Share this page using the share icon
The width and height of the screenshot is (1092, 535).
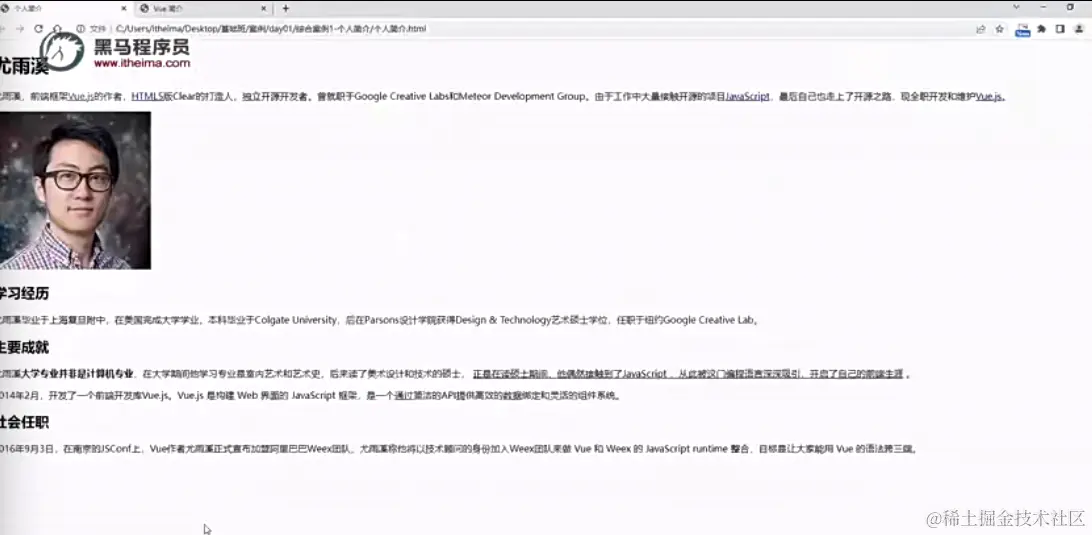tap(981, 29)
